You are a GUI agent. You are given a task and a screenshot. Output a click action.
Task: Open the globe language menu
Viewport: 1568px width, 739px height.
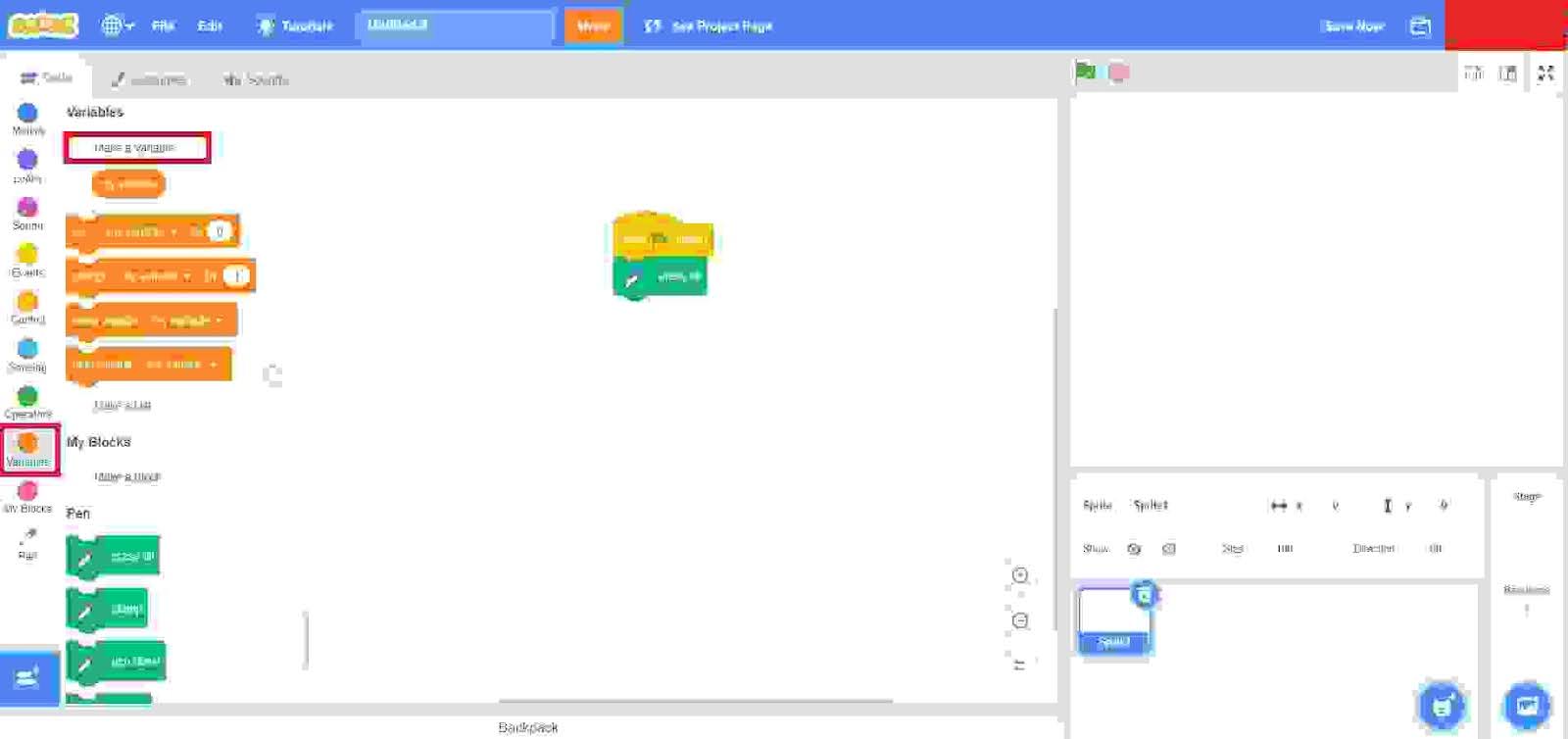[118, 25]
